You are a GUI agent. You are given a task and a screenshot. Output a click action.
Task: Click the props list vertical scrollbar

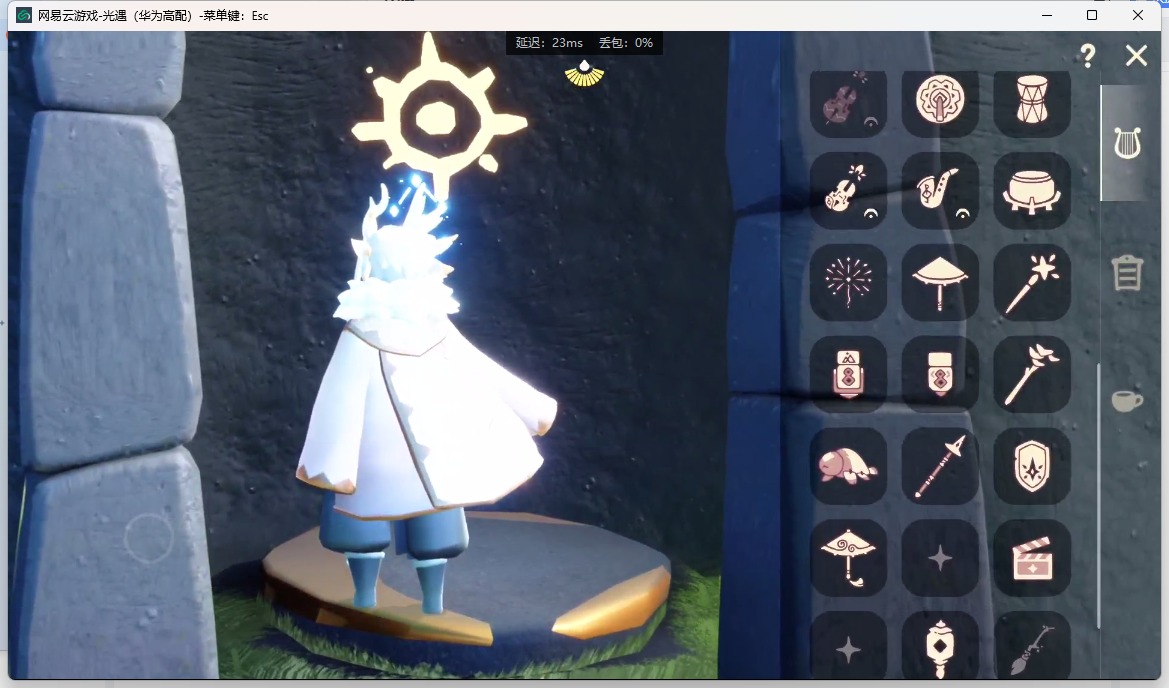1099,496
